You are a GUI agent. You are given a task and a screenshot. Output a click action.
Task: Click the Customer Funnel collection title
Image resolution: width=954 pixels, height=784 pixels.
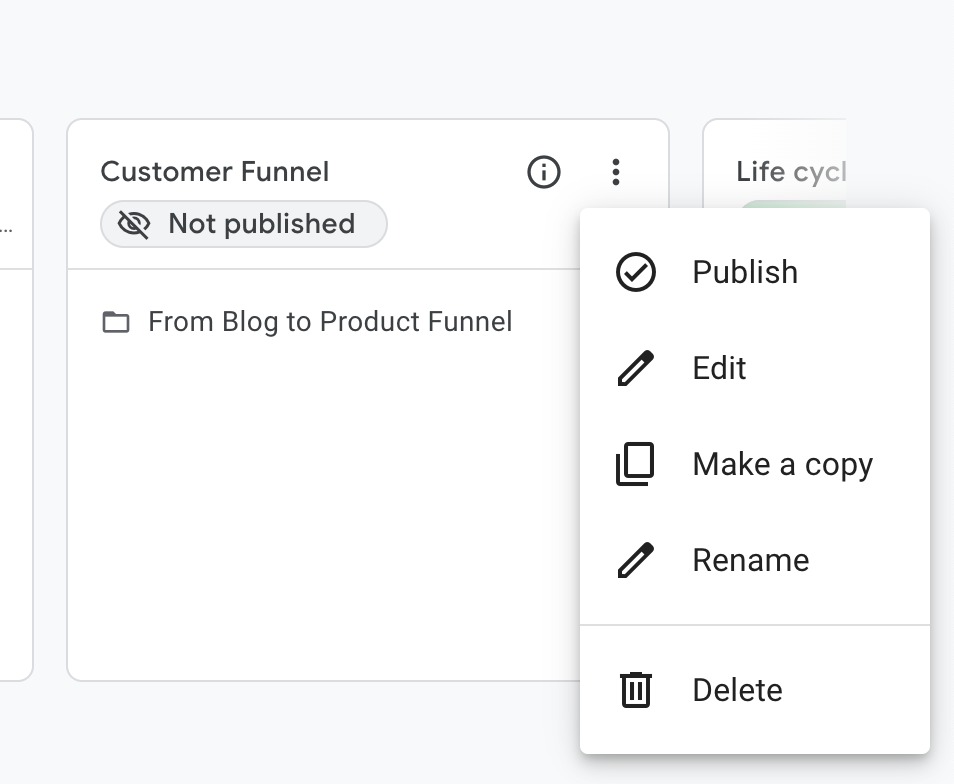(x=215, y=172)
